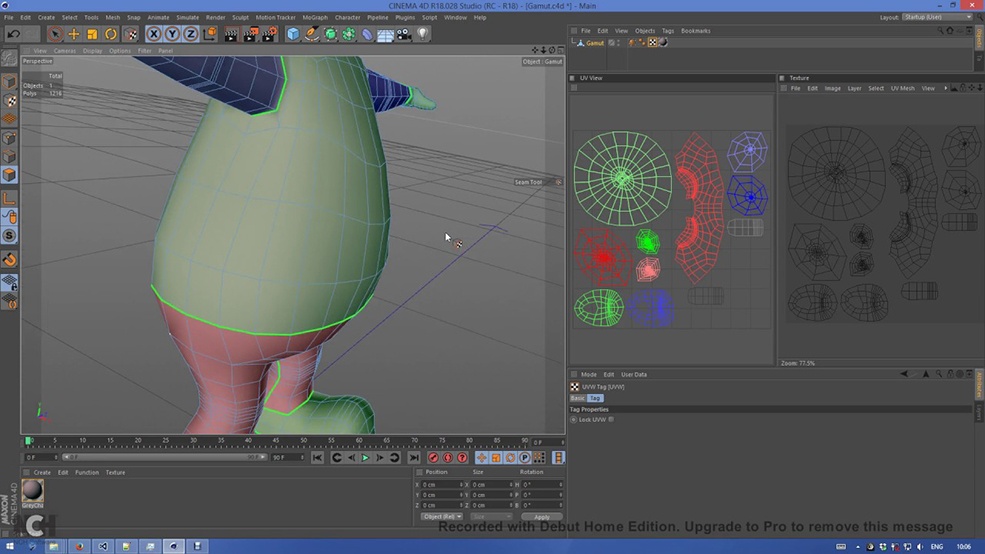The height and width of the screenshot is (554, 985).
Task: Click the Apply button
Action: pos(541,517)
